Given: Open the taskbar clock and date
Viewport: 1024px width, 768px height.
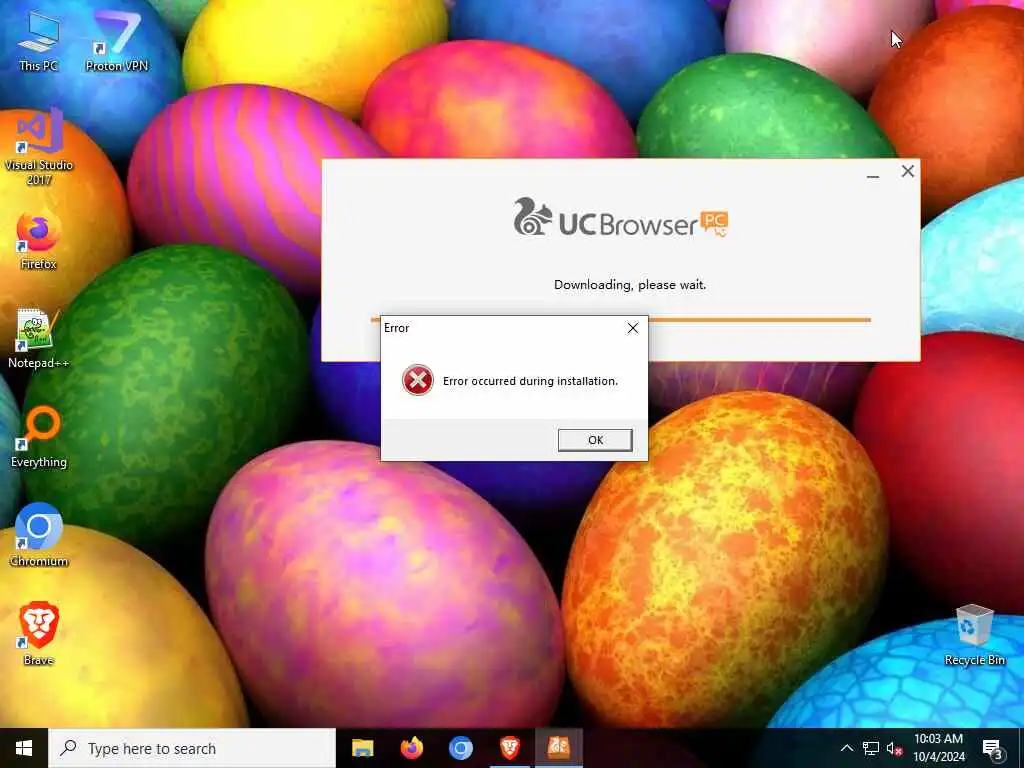Looking at the screenshot, I should click(938, 748).
